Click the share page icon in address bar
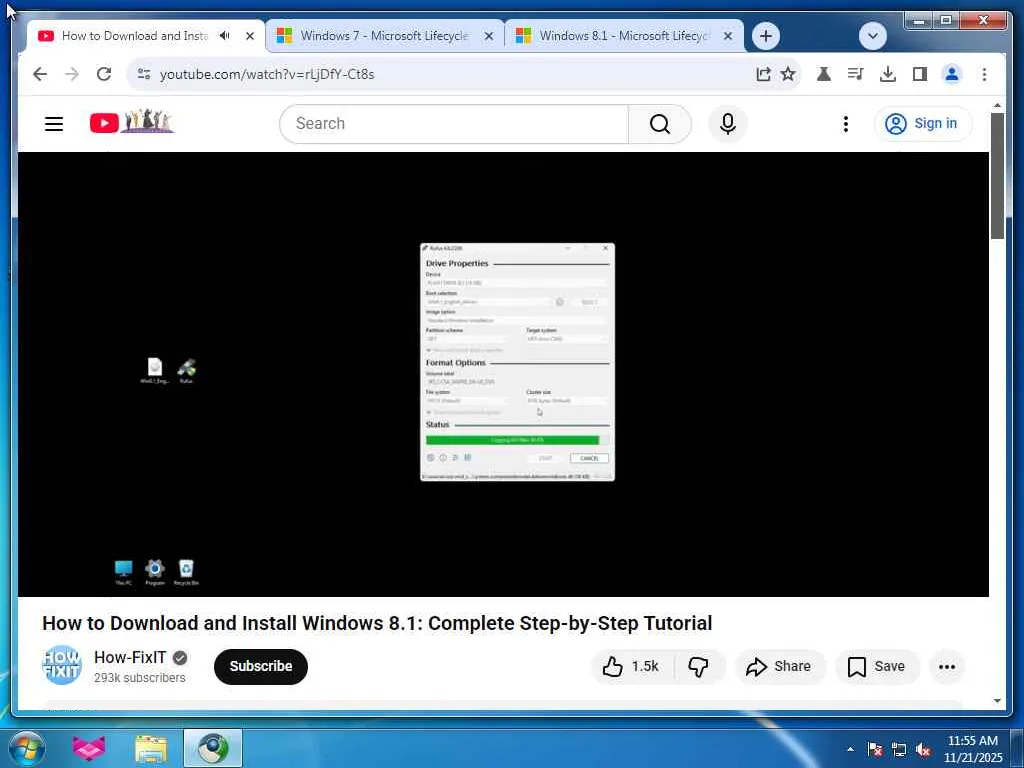 click(763, 74)
